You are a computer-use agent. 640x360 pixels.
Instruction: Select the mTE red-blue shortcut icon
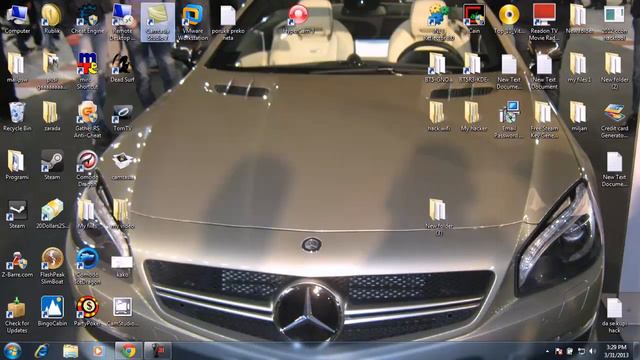tap(87, 70)
